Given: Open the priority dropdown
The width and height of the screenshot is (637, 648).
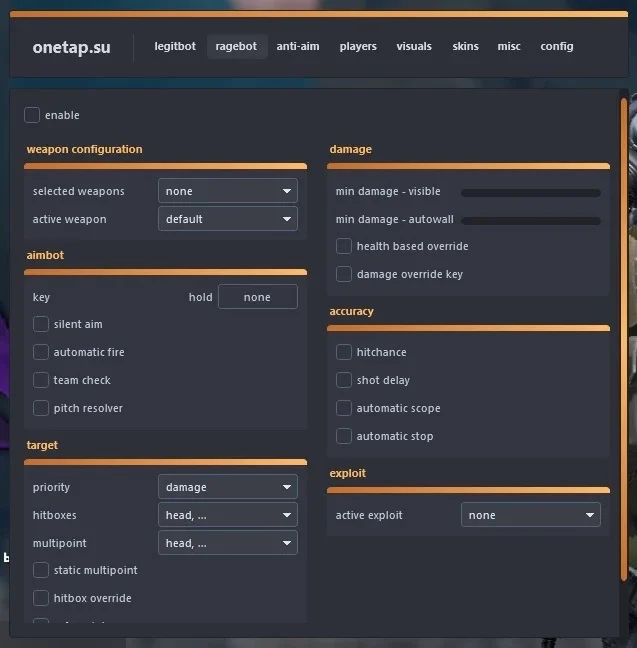Looking at the screenshot, I should coord(228,487).
